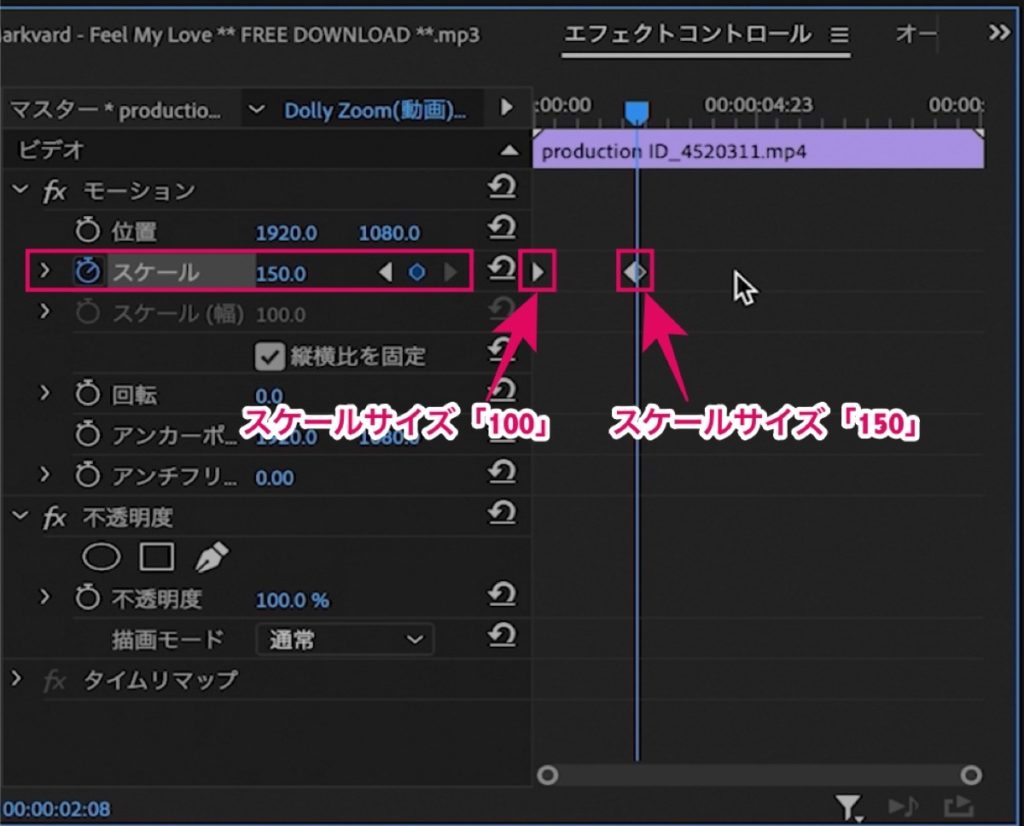Open the 描画モード 通常 dropdown
The width and height of the screenshot is (1024, 826).
[x=344, y=639]
